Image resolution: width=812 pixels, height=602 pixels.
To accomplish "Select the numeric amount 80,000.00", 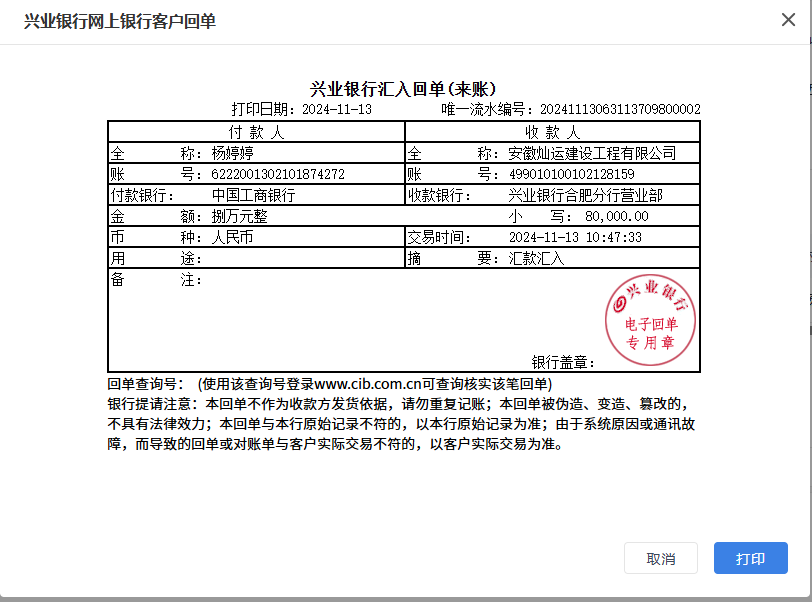I will point(617,216).
